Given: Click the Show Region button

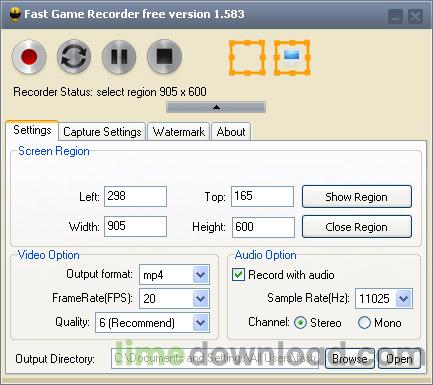Looking at the screenshot, I should tap(357, 197).
